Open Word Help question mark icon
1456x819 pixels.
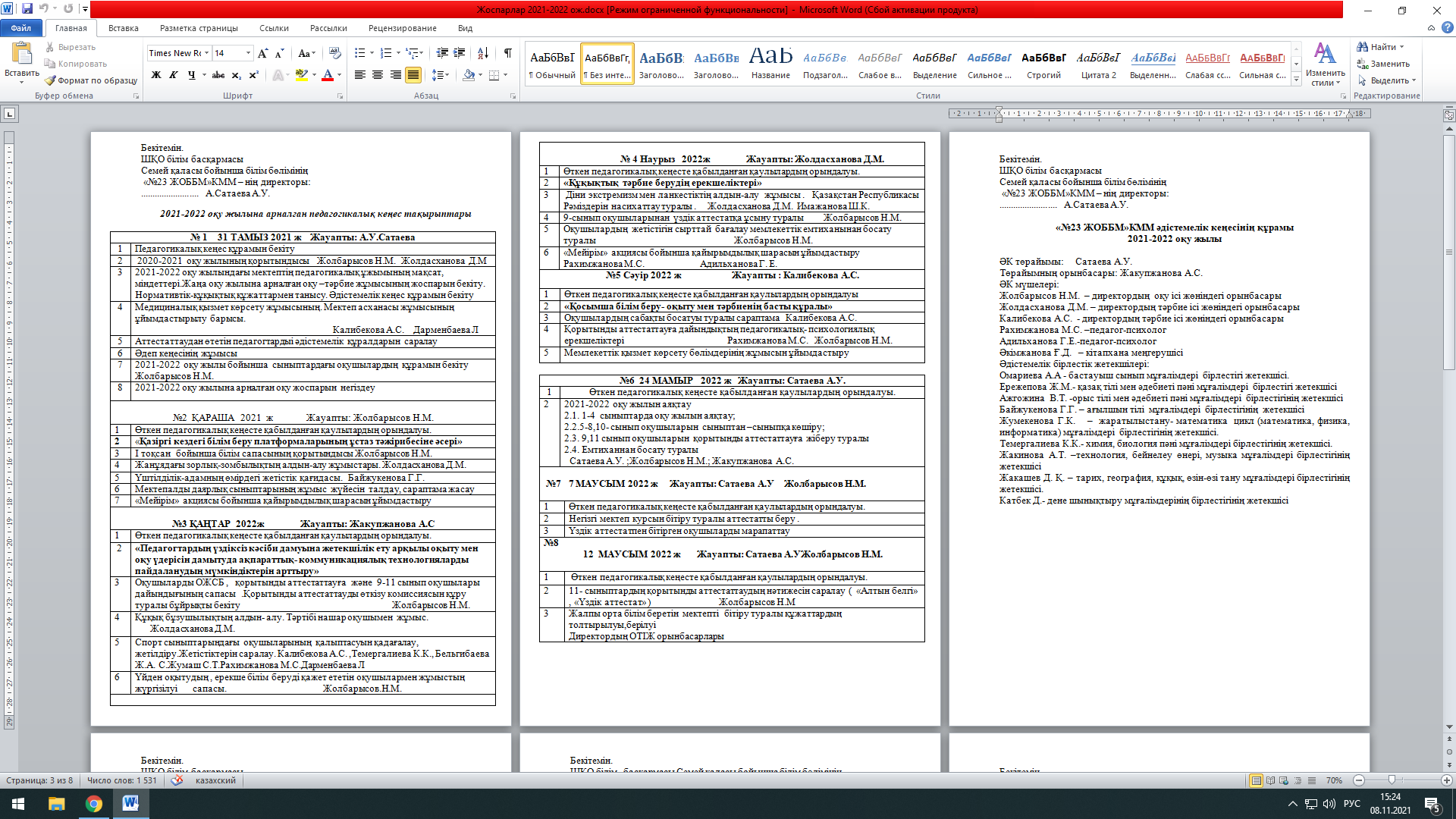(1447, 28)
